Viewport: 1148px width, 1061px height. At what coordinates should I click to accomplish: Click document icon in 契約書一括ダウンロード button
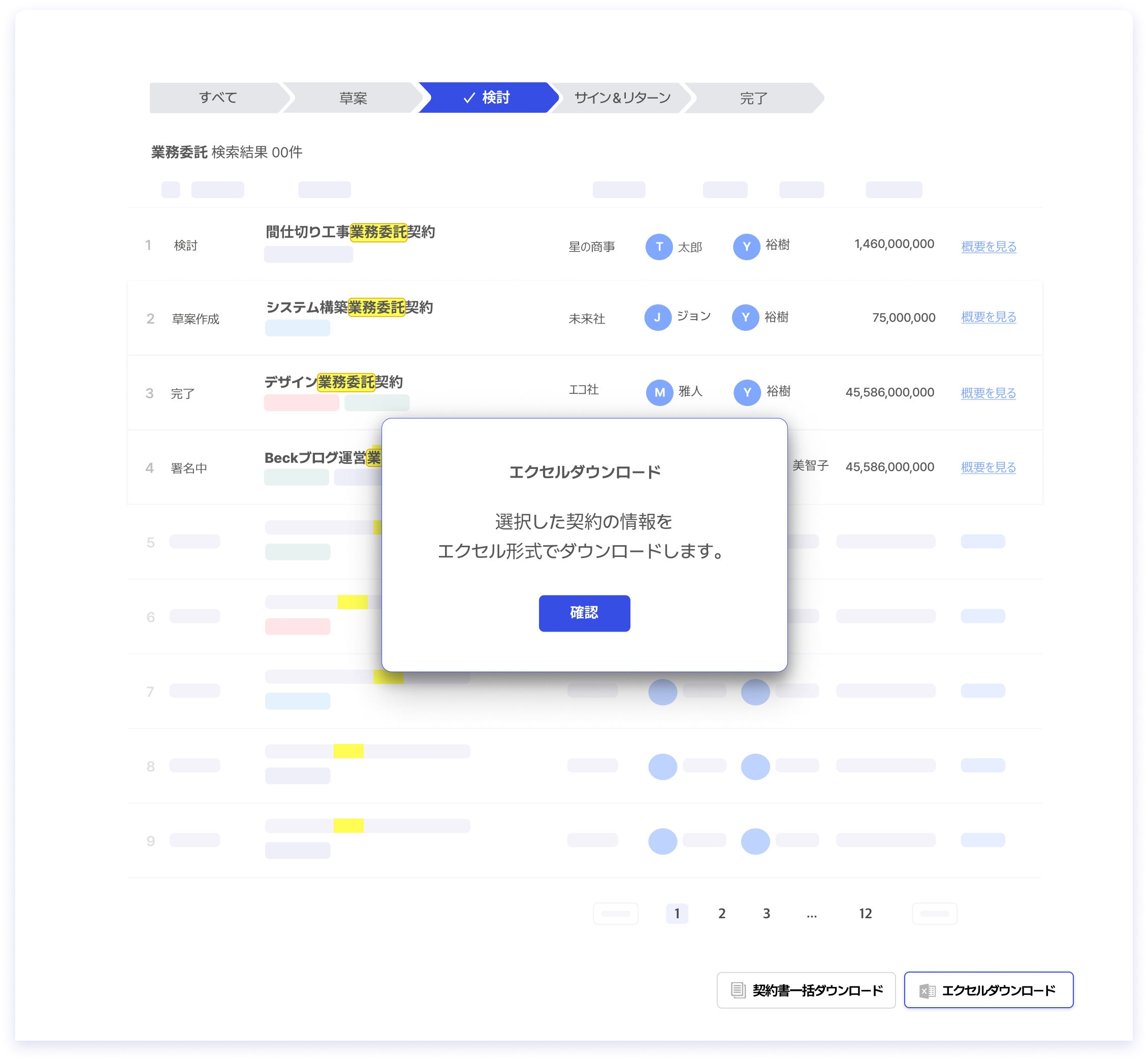coord(738,990)
